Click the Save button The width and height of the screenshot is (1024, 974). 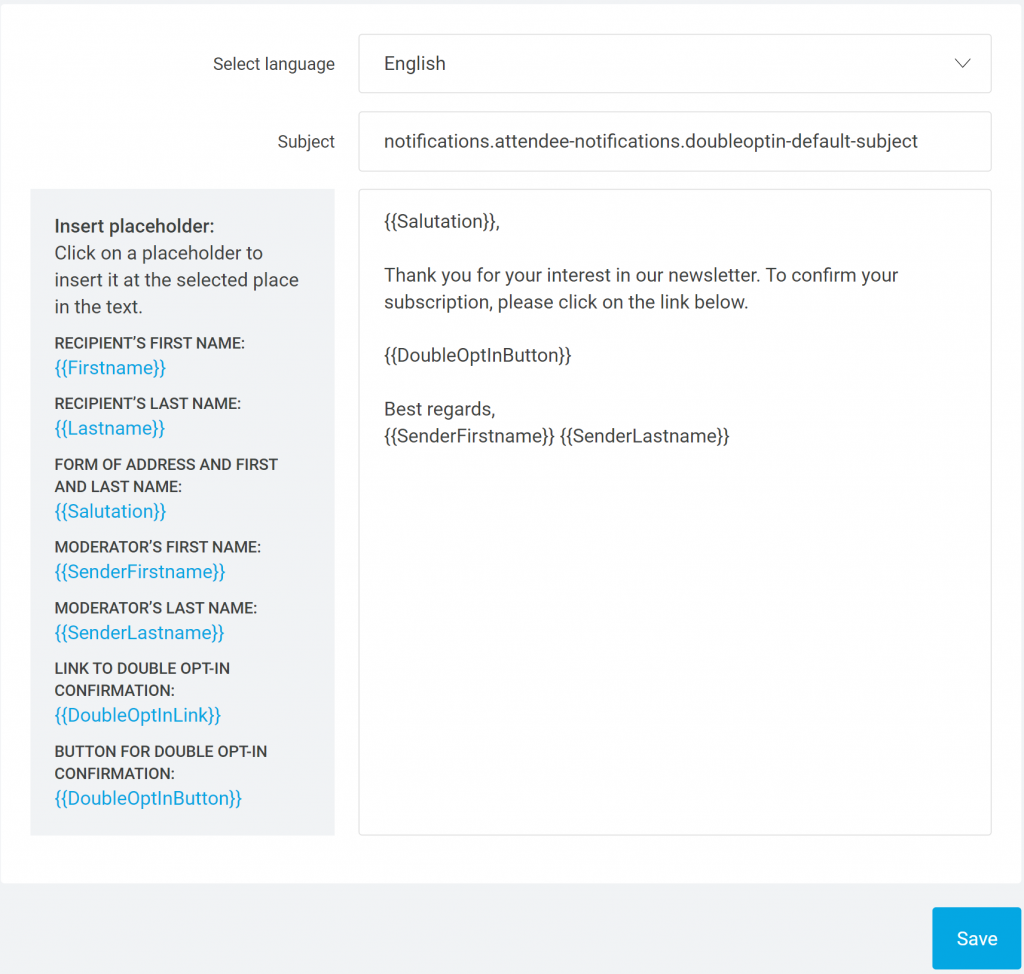976,938
